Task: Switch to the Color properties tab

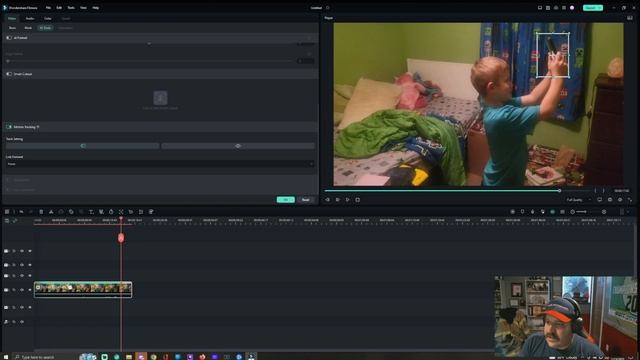Action: tap(48, 18)
